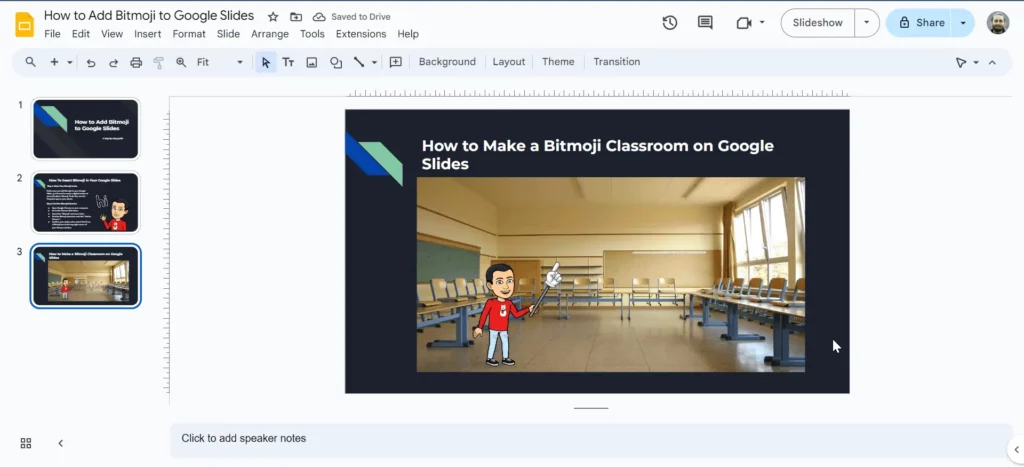Select the Text box tool
1024x467 pixels.
point(288,62)
